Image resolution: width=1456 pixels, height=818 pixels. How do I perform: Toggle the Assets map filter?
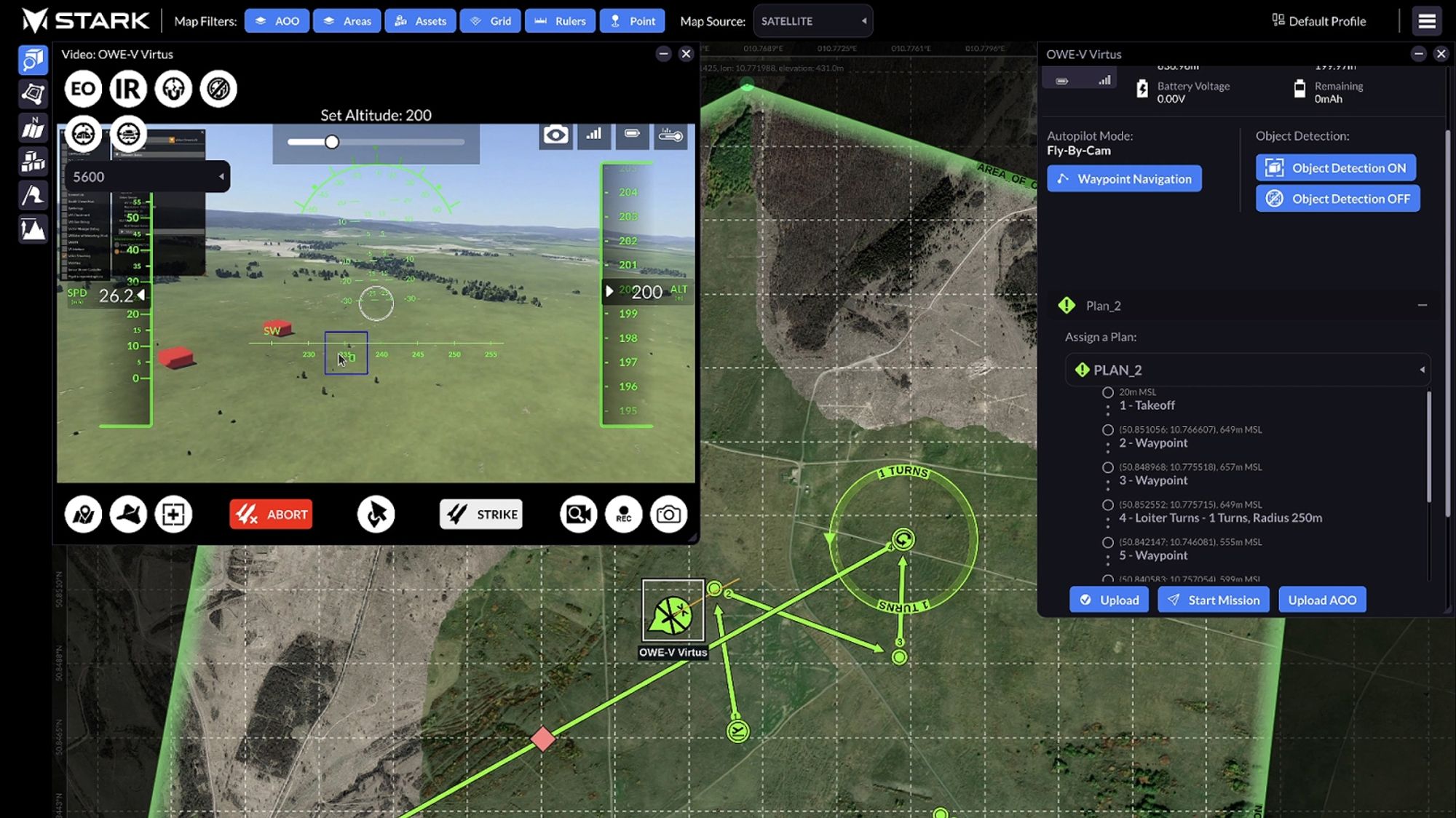[420, 21]
